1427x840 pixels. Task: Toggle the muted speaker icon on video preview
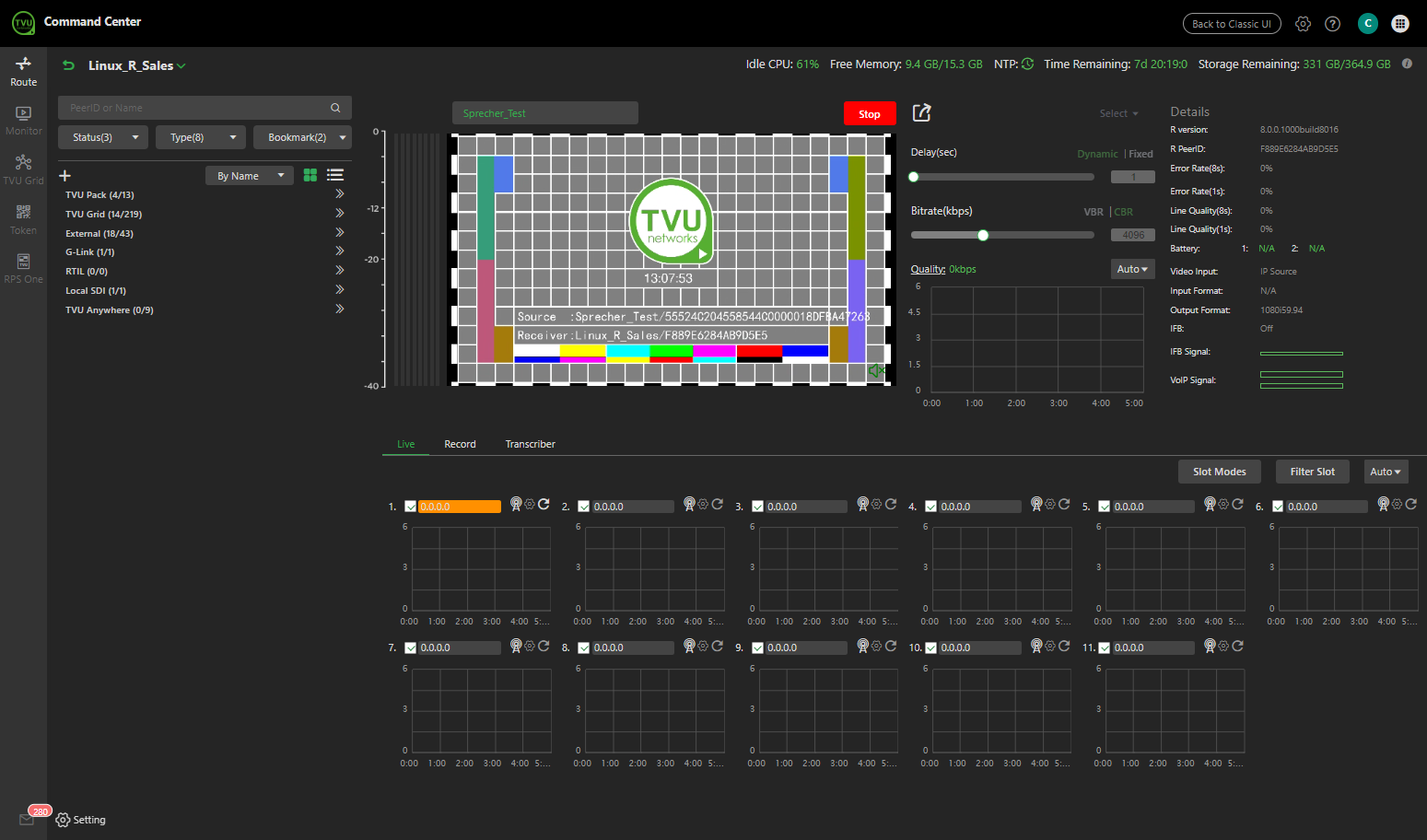click(876, 370)
